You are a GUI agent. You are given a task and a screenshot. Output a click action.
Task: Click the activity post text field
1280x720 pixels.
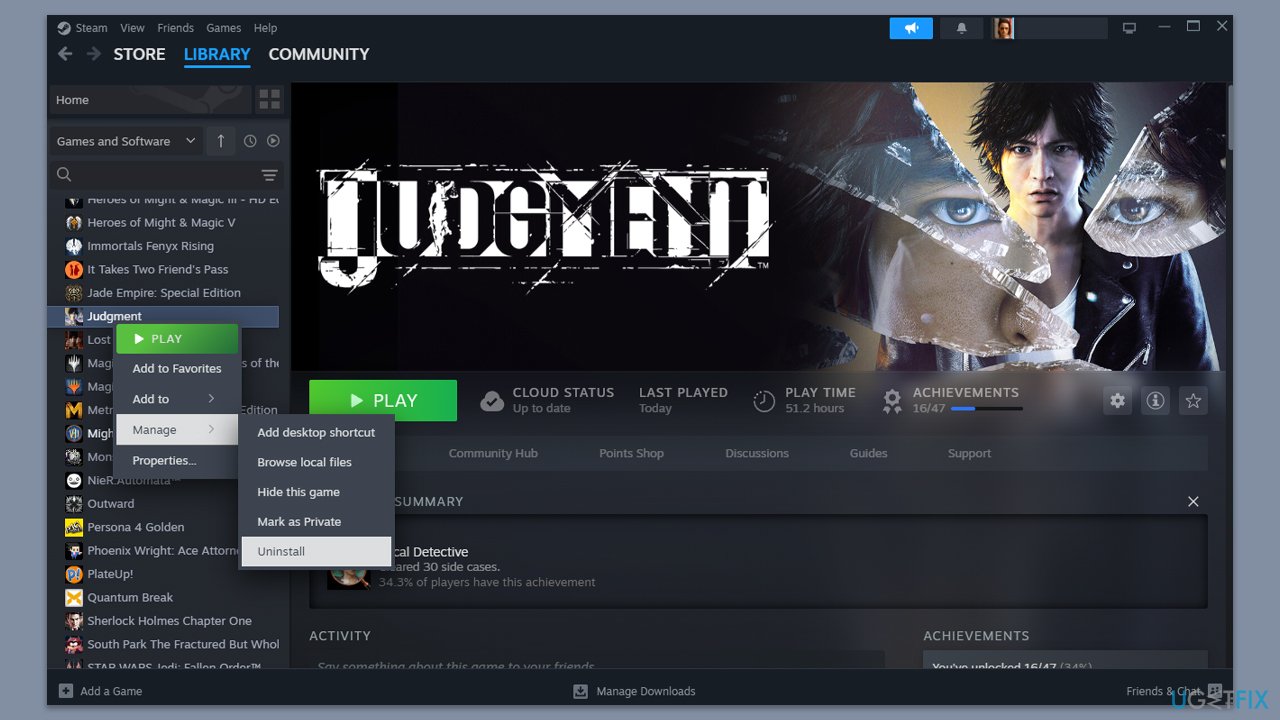coord(597,662)
